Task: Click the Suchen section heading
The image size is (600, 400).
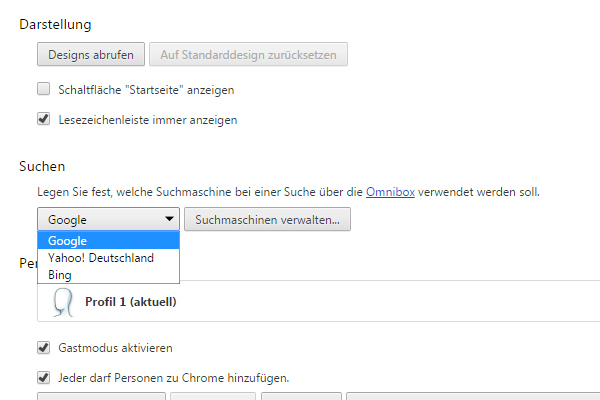Action: coord(42,165)
